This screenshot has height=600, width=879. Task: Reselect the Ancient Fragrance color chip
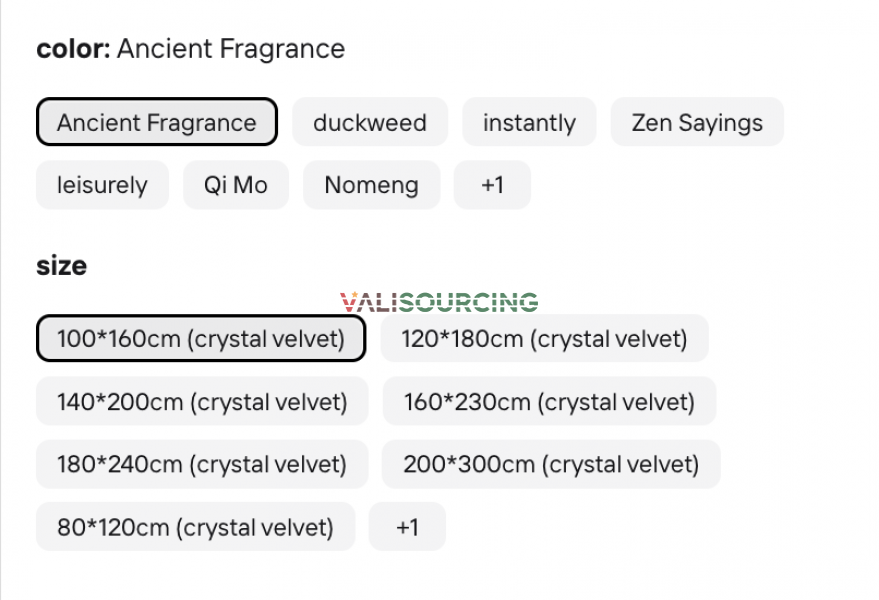[x=156, y=122]
